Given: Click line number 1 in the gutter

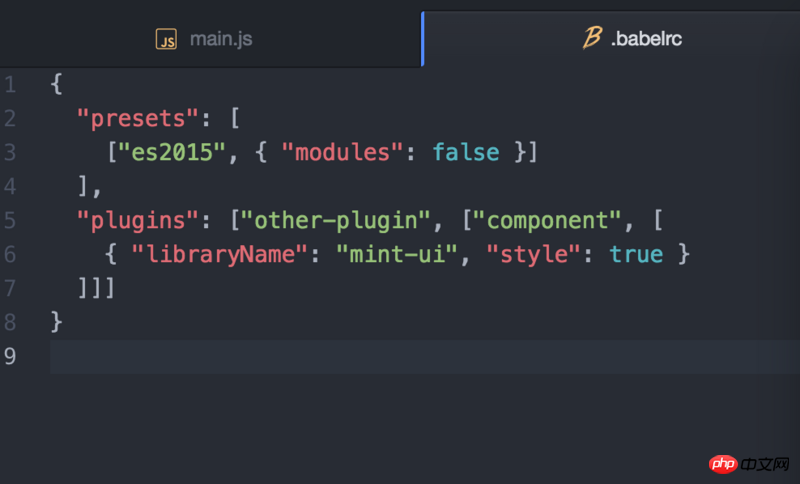Looking at the screenshot, I should point(10,85).
